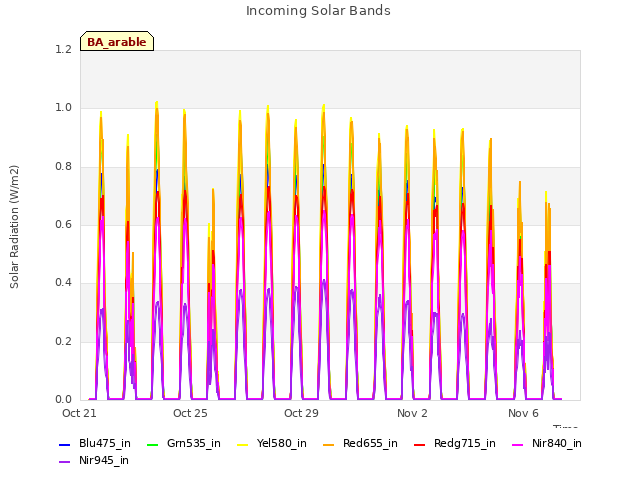Click the 1.0 y-axis tick label

pyautogui.click(x=63, y=108)
